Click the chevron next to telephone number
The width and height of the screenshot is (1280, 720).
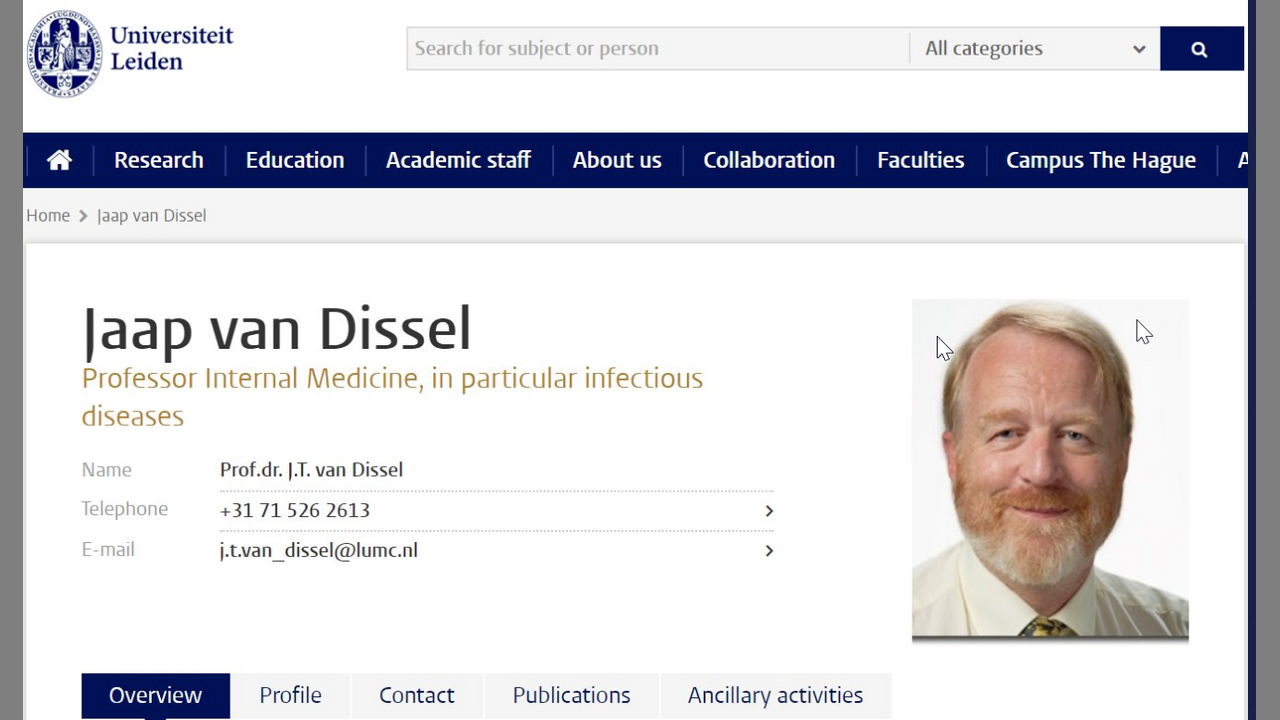768,511
